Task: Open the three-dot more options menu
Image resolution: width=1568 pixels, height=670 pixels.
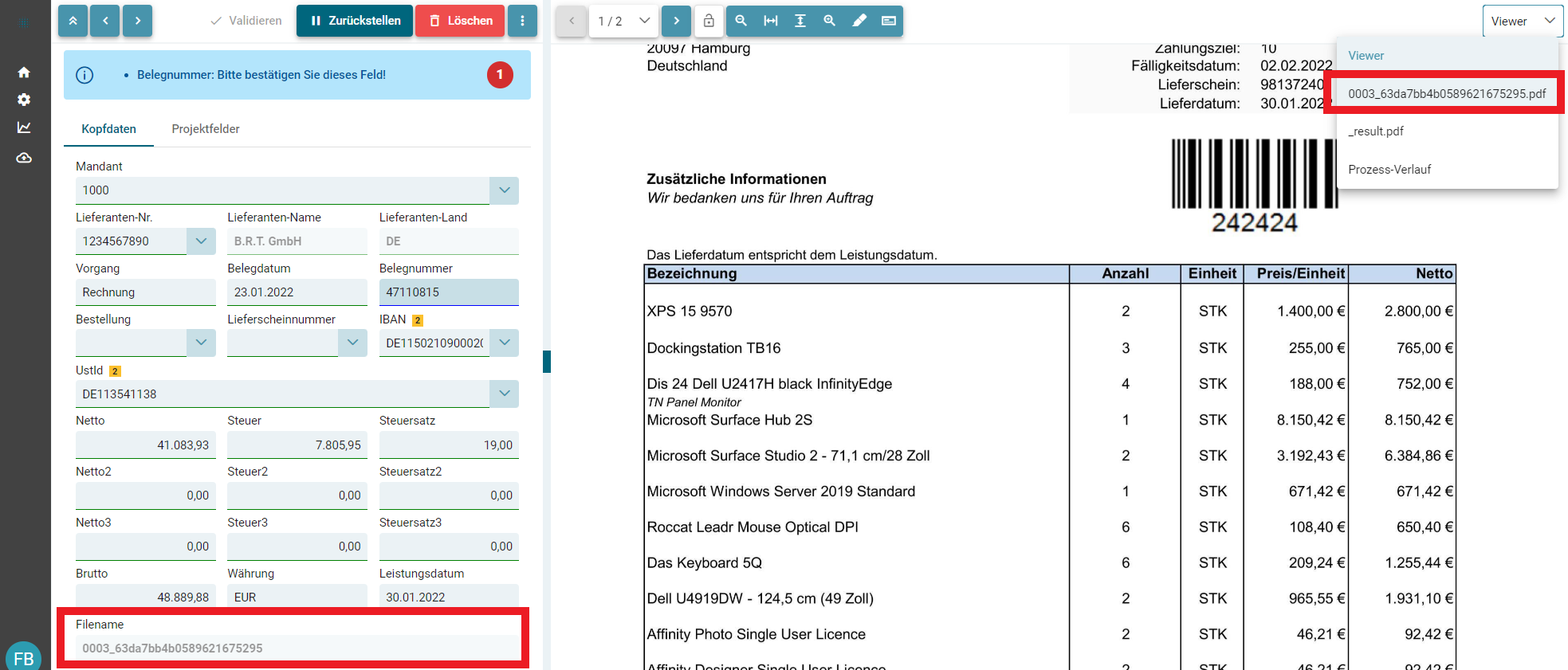Action: [522, 21]
